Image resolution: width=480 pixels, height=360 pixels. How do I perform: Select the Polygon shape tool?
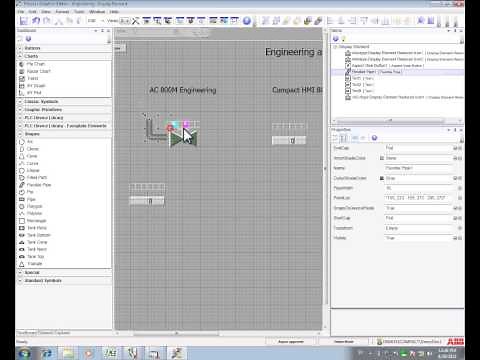click(x=34, y=206)
